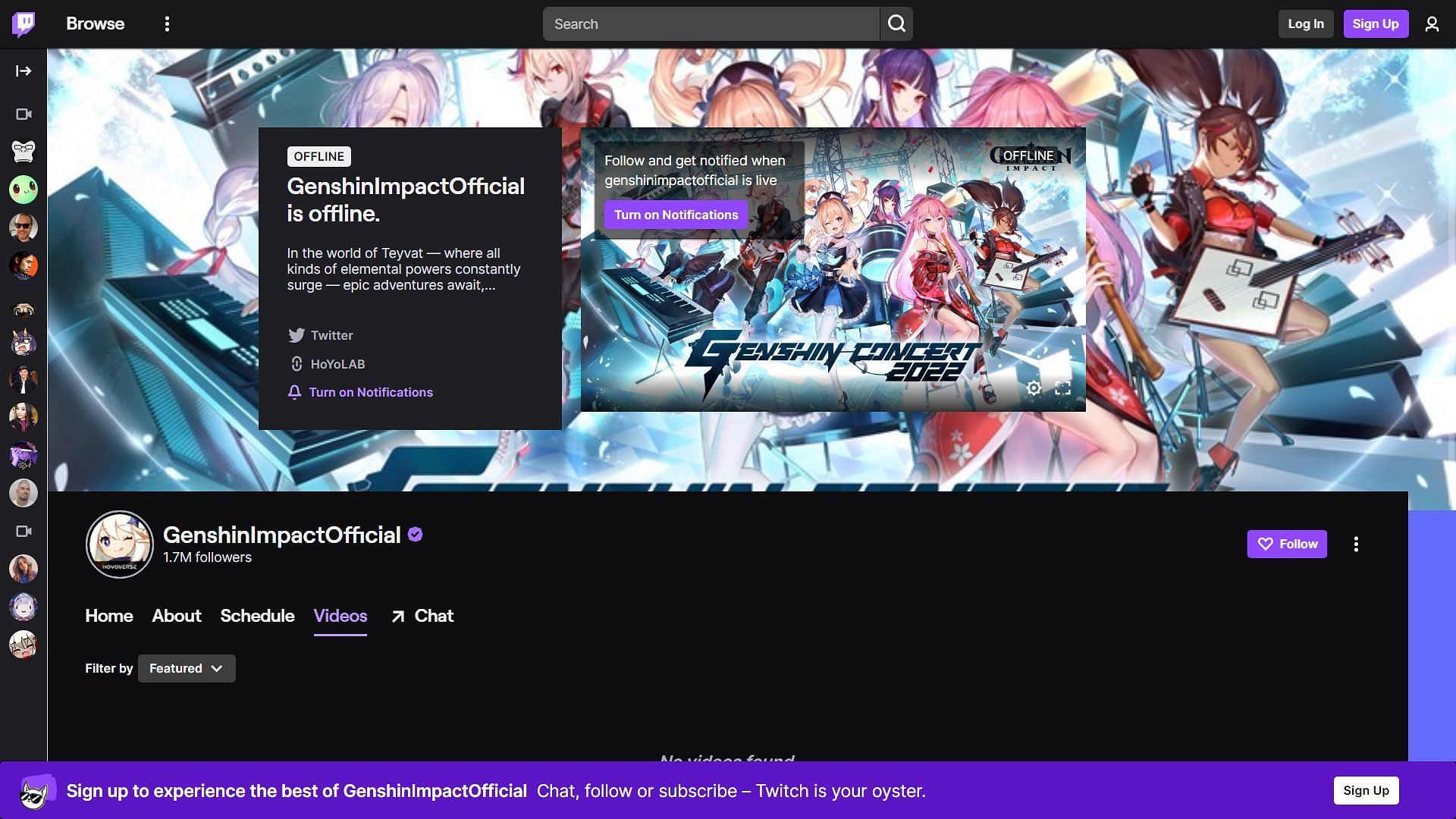Focus the Search input field
The height and width of the screenshot is (819, 1456).
pyautogui.click(x=711, y=24)
